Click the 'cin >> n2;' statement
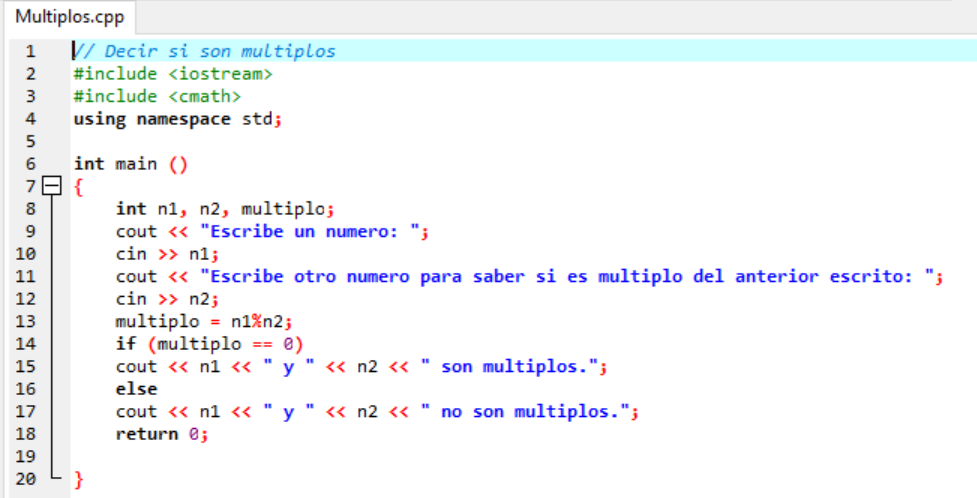The width and height of the screenshot is (977, 498). click(168, 299)
